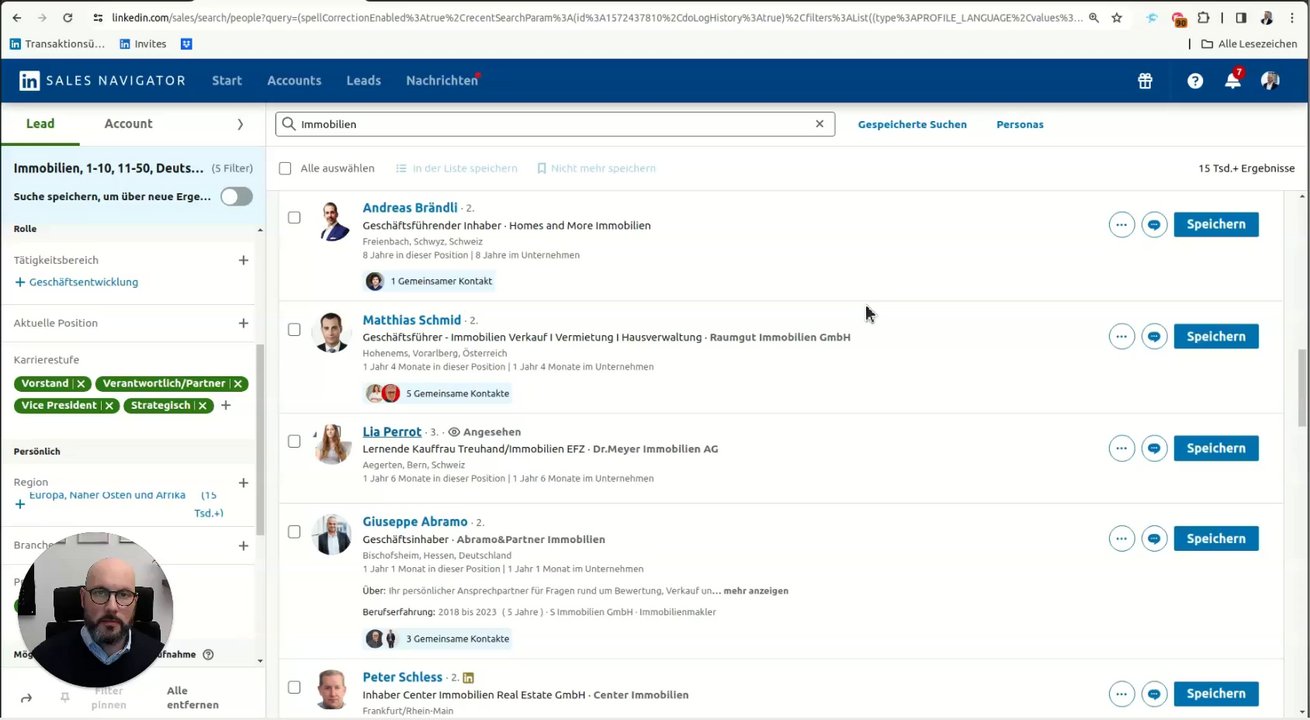Click the browser back arrow
Image resolution: width=1310 pixels, height=720 pixels.
(17, 18)
